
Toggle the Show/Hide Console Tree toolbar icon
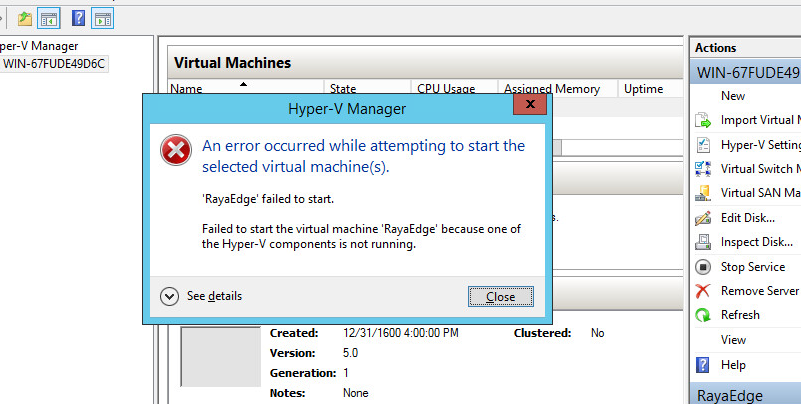[x=49, y=19]
